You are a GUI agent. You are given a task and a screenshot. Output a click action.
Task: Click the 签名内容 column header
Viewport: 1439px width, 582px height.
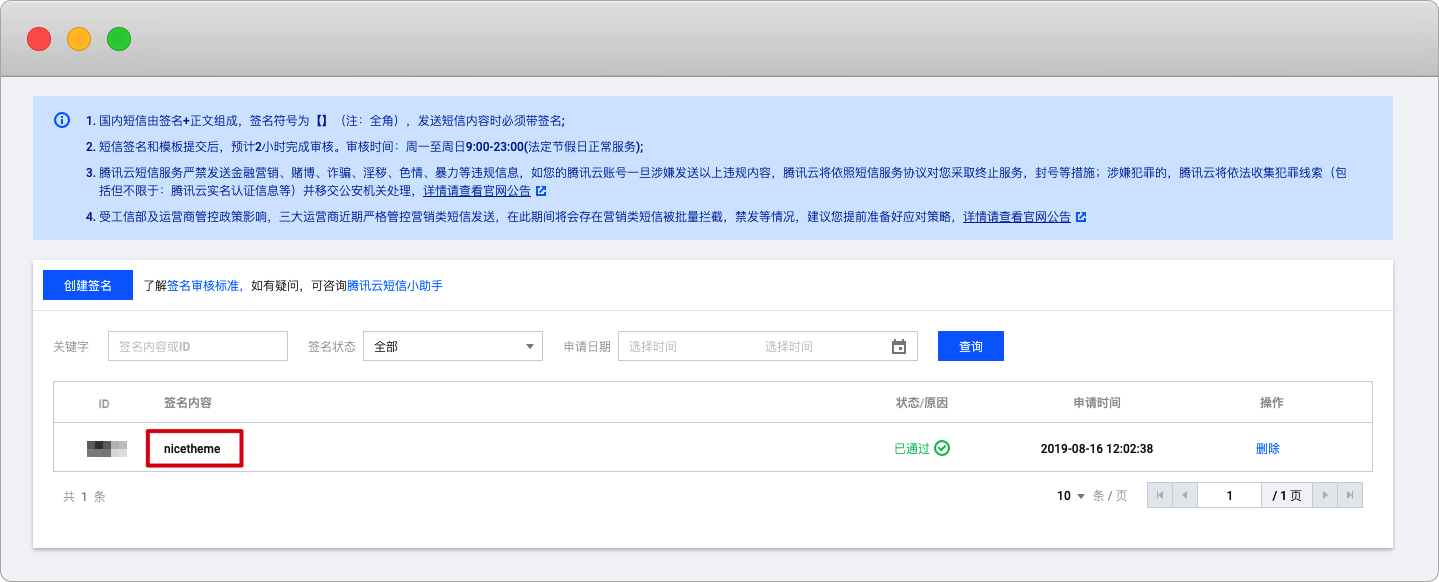pyautogui.click(x=188, y=403)
